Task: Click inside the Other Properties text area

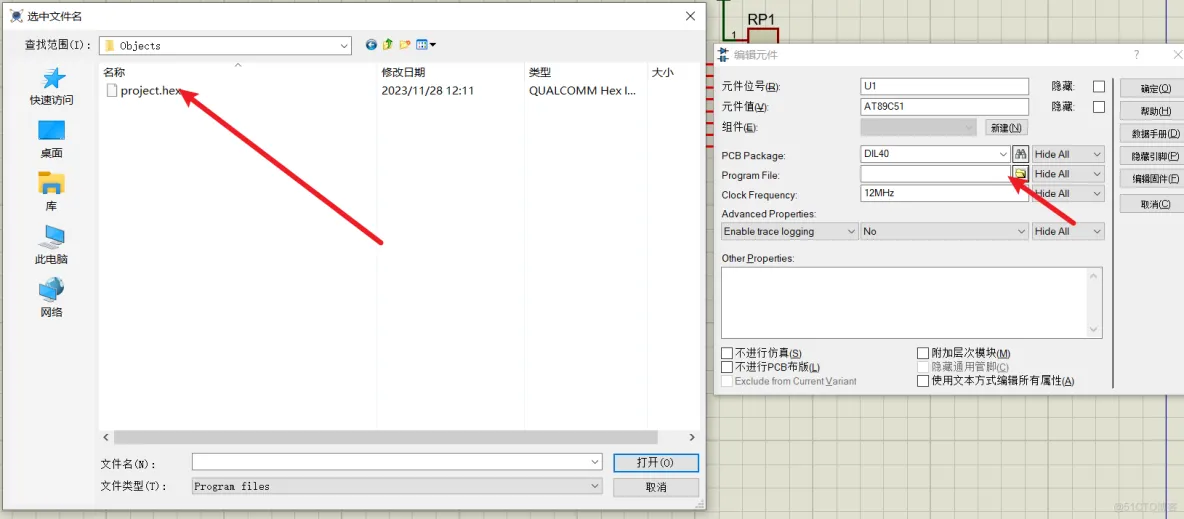Action: (x=903, y=302)
